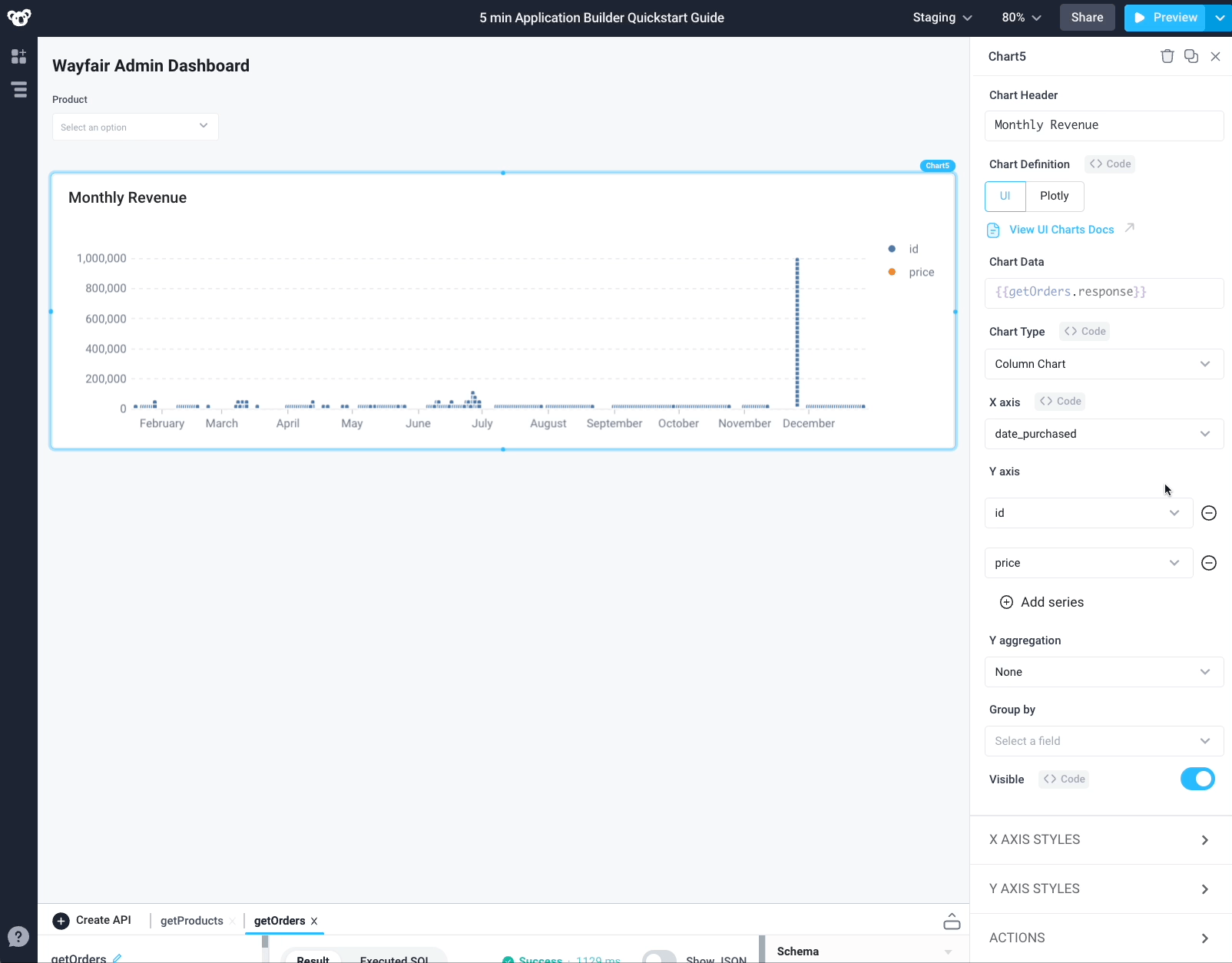
Task: Toggle the Show JSON switch
Action: click(658, 958)
